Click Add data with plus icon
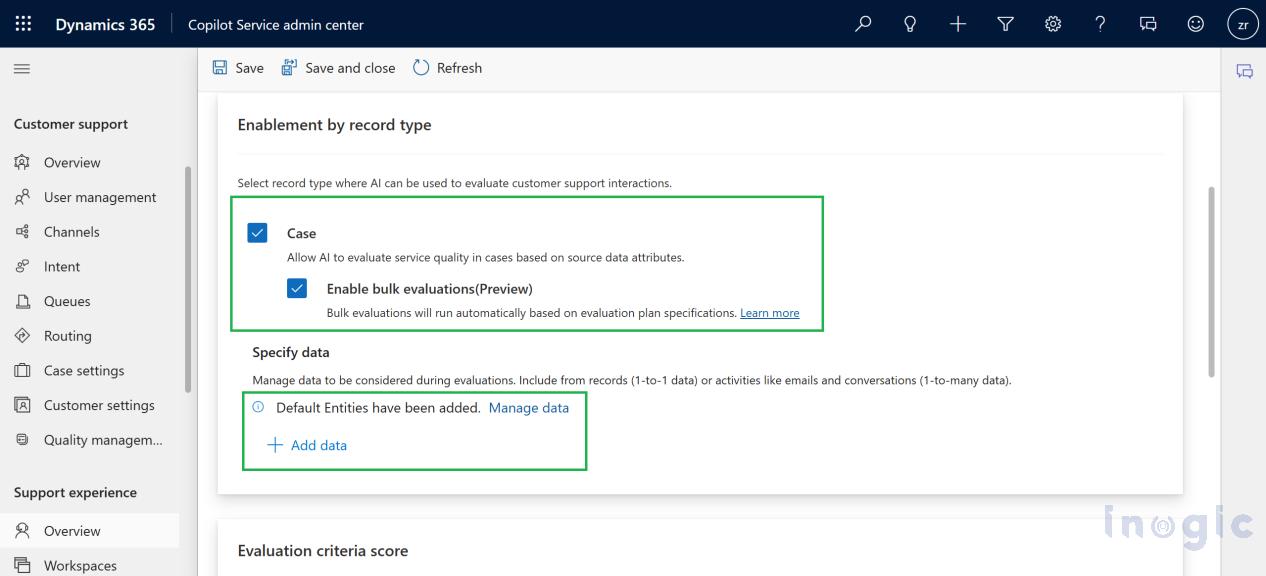This screenshot has height=576, width=1266. click(308, 445)
